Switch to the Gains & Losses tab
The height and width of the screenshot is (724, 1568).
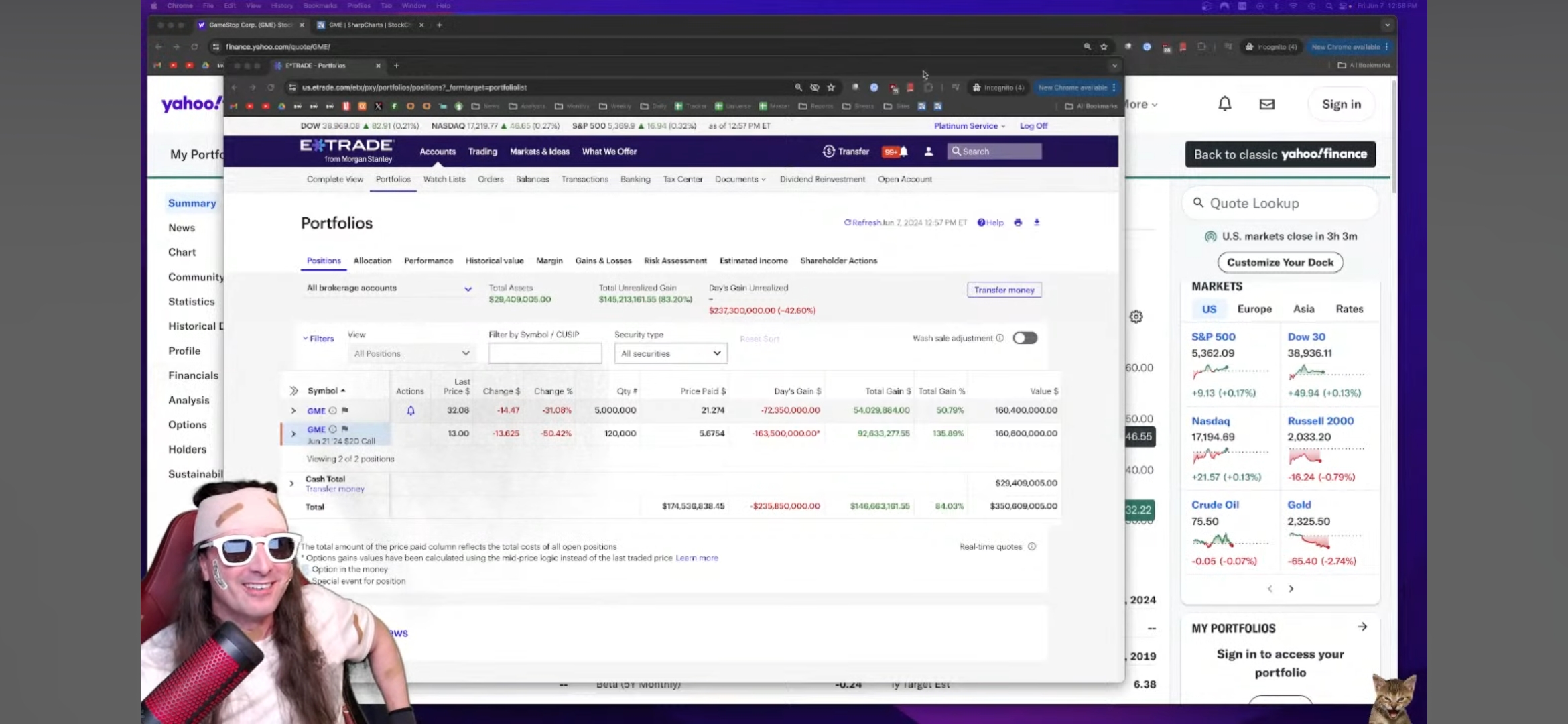(x=603, y=261)
